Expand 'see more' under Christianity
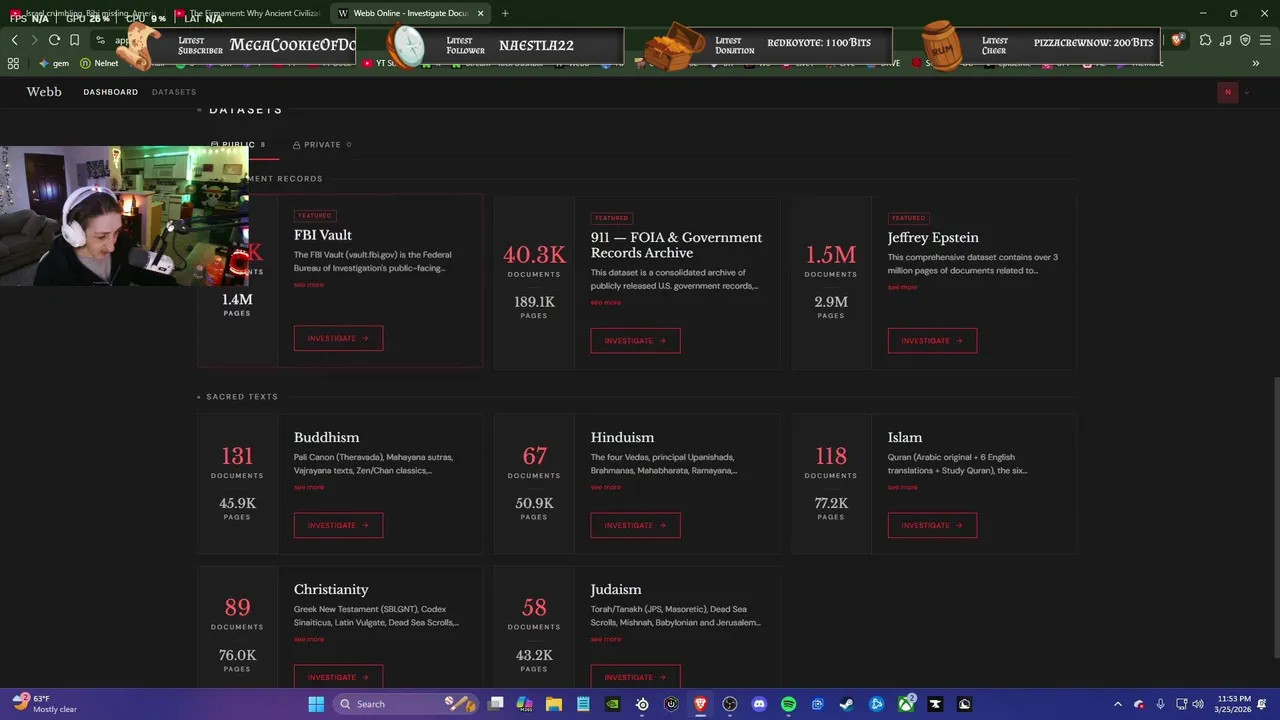This screenshot has height=720, width=1280. pos(309,639)
